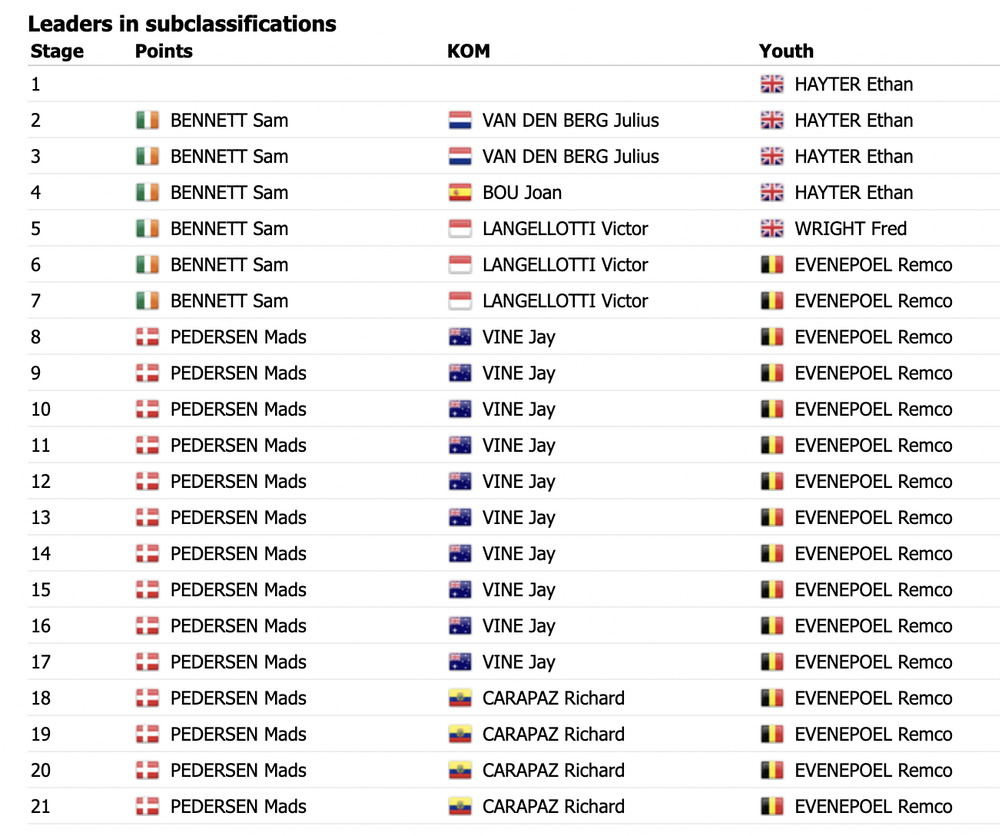
Task: Open HAYTER Ethan rider link in stage 1
Action: click(x=853, y=84)
